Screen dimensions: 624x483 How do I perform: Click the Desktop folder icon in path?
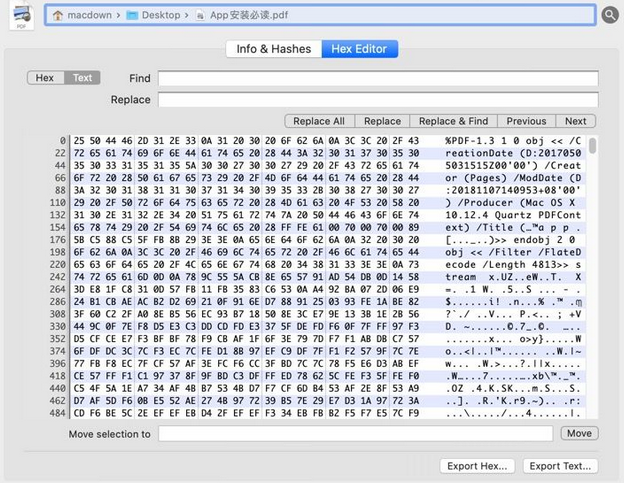pyautogui.click(x=132, y=16)
